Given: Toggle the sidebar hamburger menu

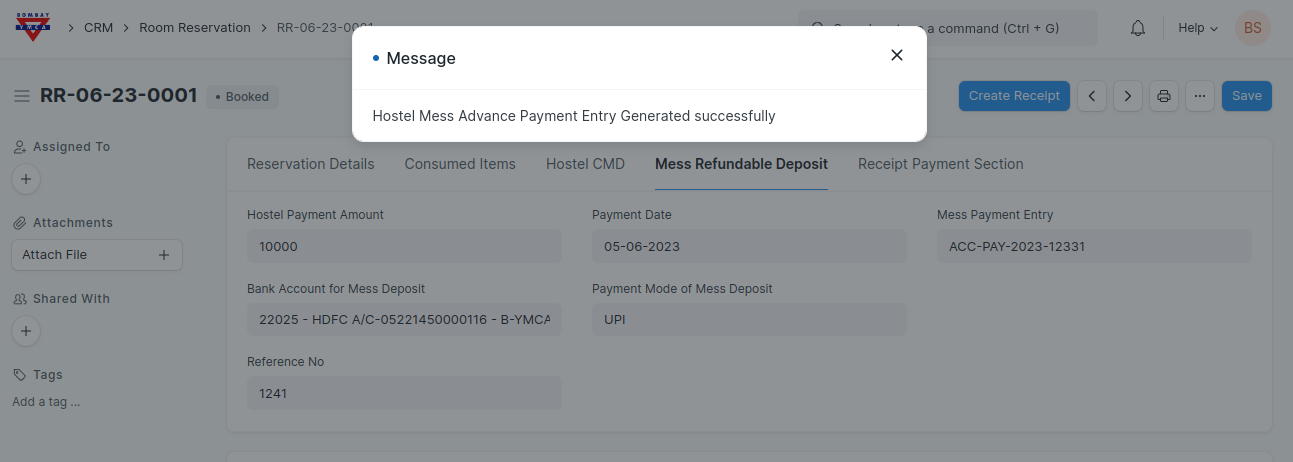Looking at the screenshot, I should pos(22,96).
